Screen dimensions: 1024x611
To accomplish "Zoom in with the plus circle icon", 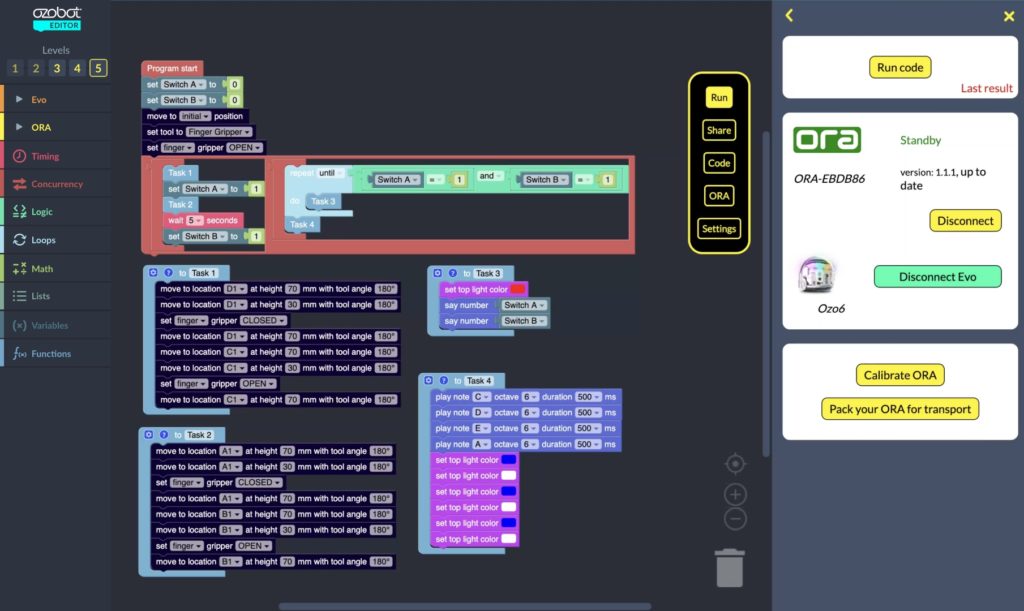I will point(735,494).
